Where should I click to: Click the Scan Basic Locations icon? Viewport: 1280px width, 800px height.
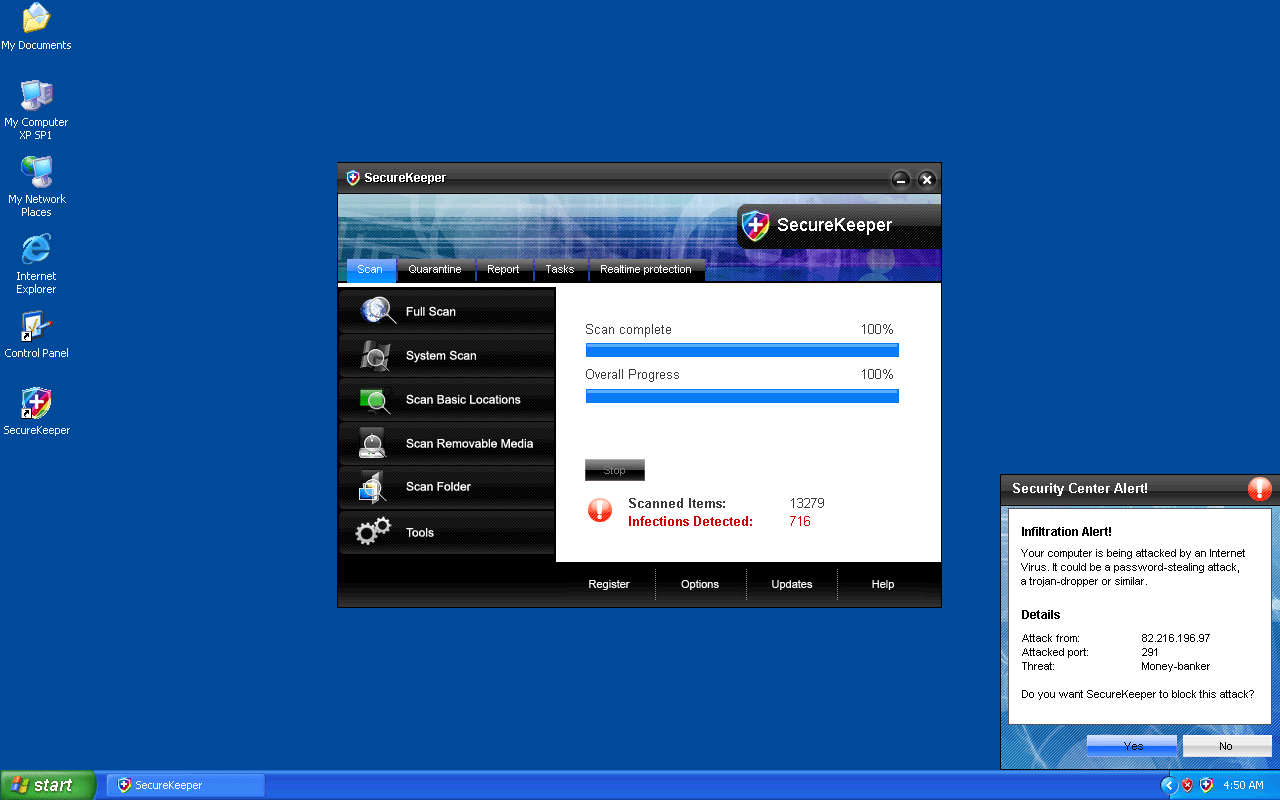coord(375,400)
